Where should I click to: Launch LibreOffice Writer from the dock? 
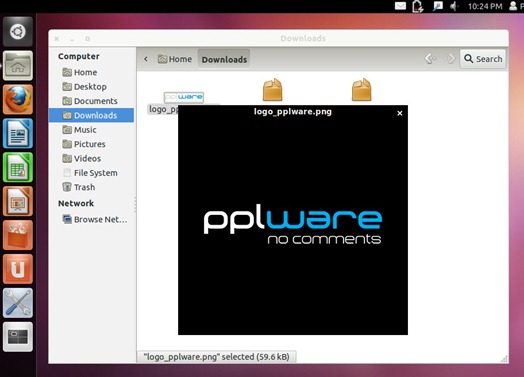pyautogui.click(x=18, y=133)
